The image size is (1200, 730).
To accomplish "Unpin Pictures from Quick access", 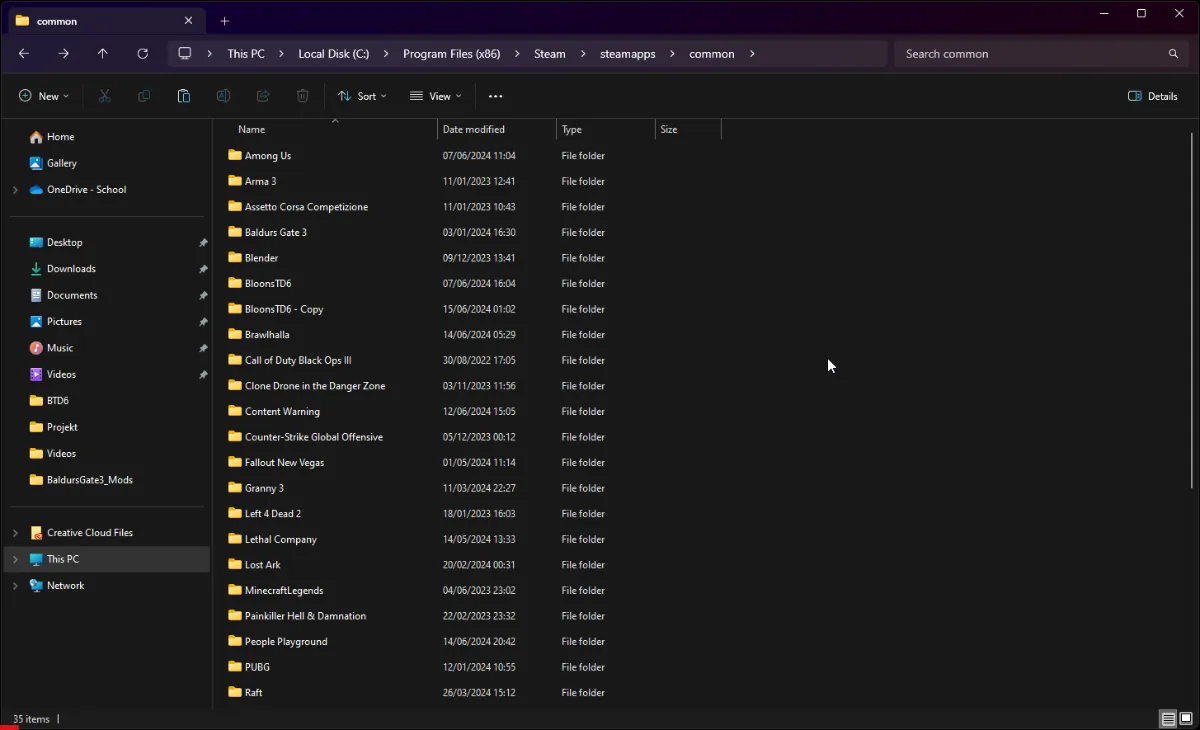I will [x=202, y=321].
